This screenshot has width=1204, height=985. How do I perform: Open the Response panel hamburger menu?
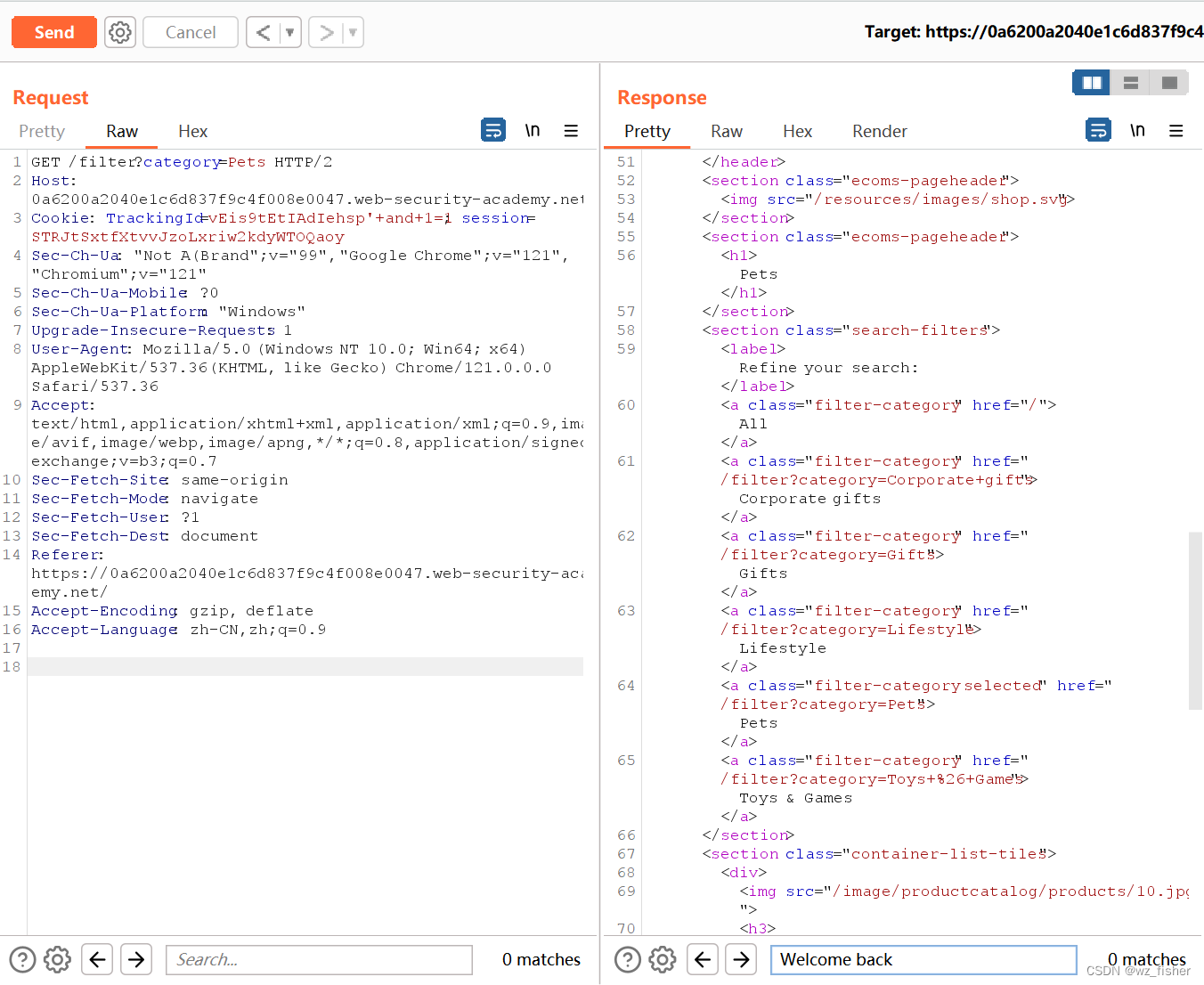tap(1176, 130)
